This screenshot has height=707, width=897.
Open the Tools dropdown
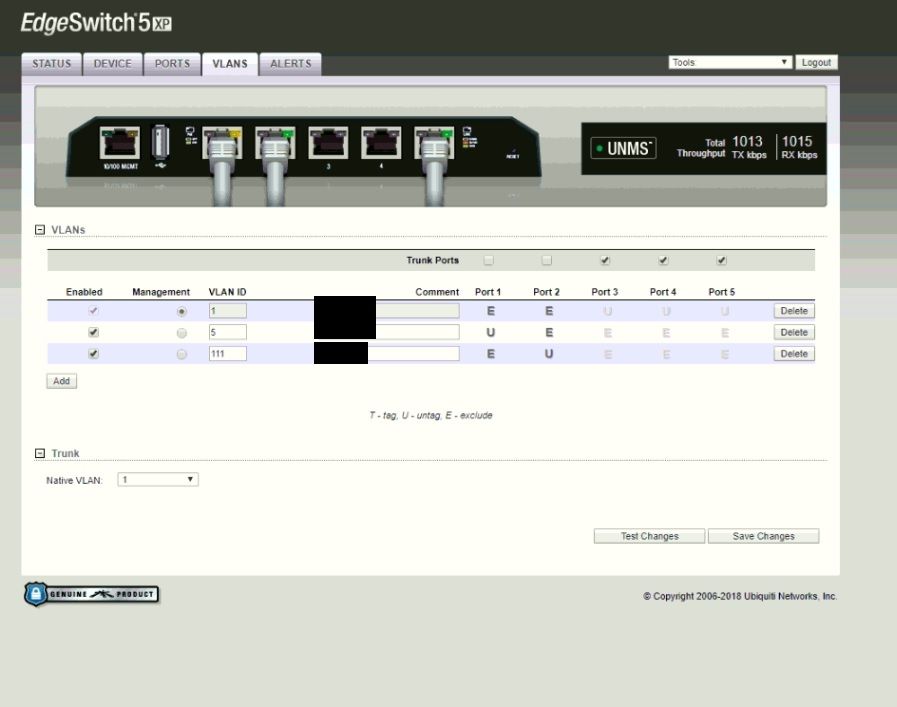pyautogui.click(x=730, y=62)
